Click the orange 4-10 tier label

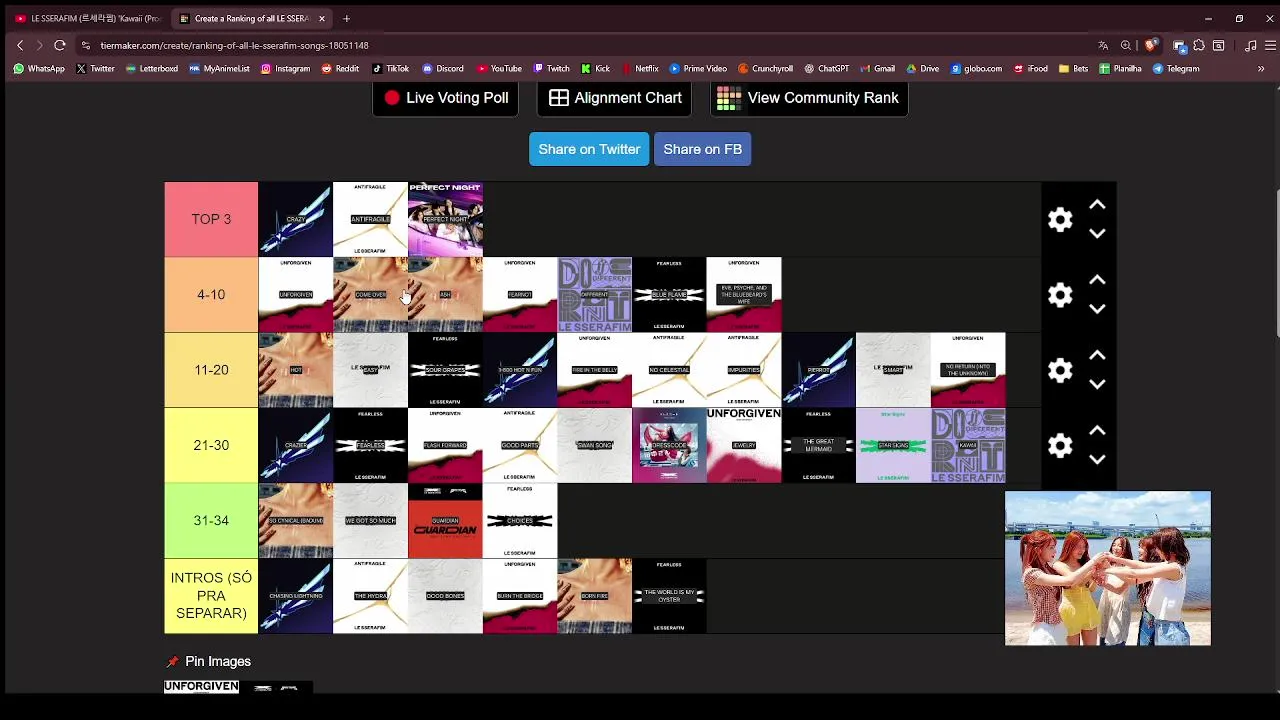(x=211, y=295)
